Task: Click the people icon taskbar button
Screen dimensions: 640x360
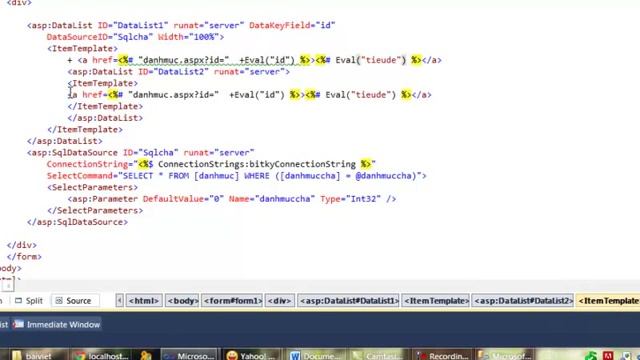Action: (146, 355)
